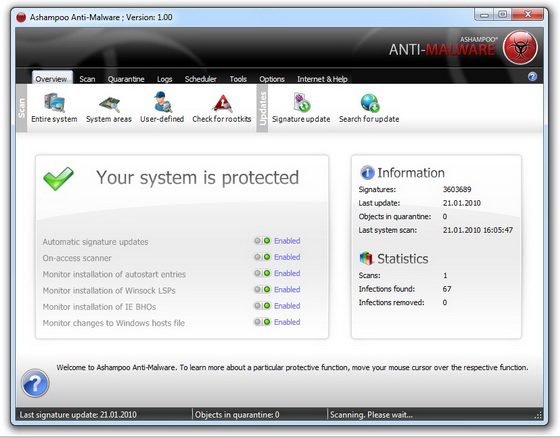Click 'Scans:' statistics label
The image size is (560, 438).
(370, 275)
